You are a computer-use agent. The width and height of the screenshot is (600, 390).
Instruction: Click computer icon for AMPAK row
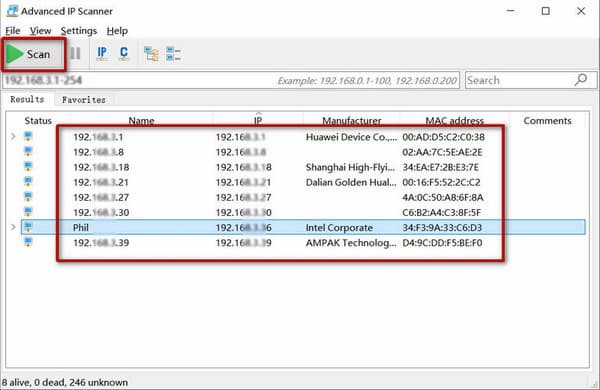pyautogui.click(x=28, y=242)
